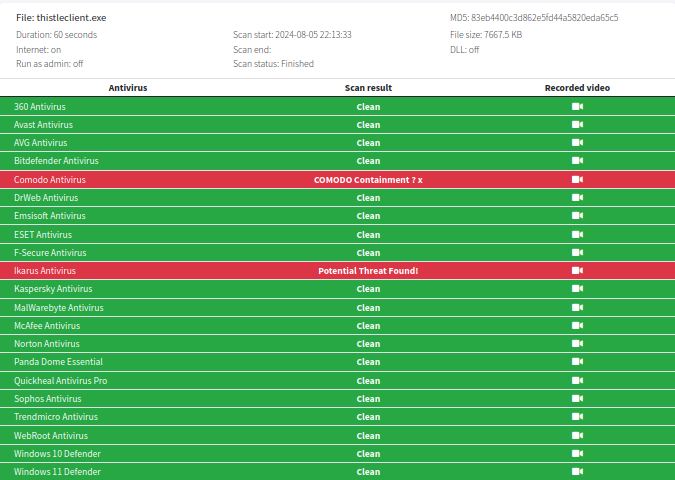This screenshot has height=480, width=675.
Task: Click Scan status: Finished text
Action: click(273, 64)
